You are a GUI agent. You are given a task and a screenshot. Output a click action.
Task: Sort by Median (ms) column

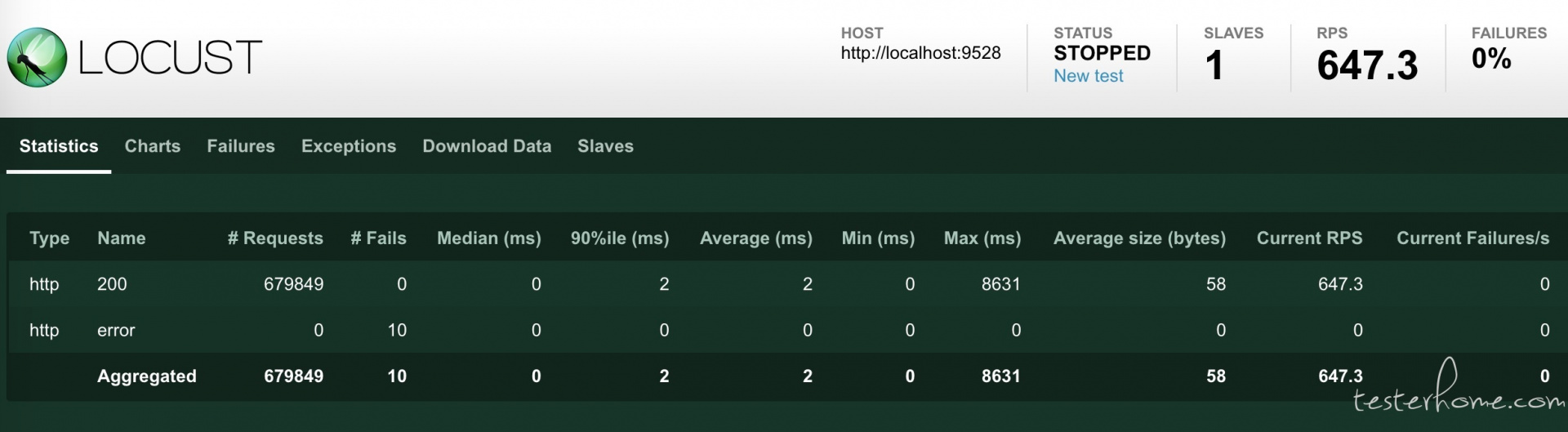point(489,238)
